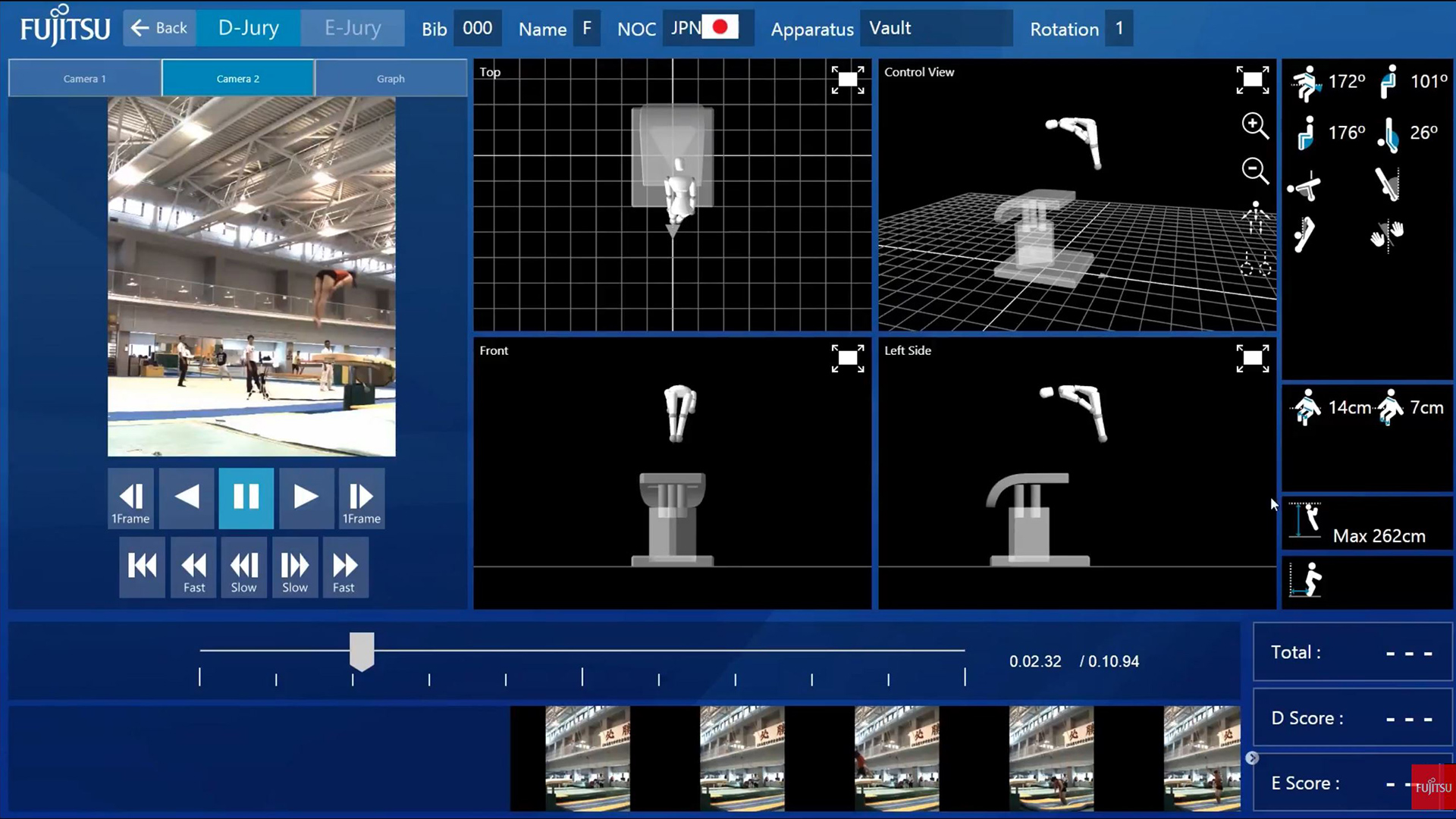1456x819 pixels.
Task: Select the 172° body angle icon
Action: [x=1306, y=83]
